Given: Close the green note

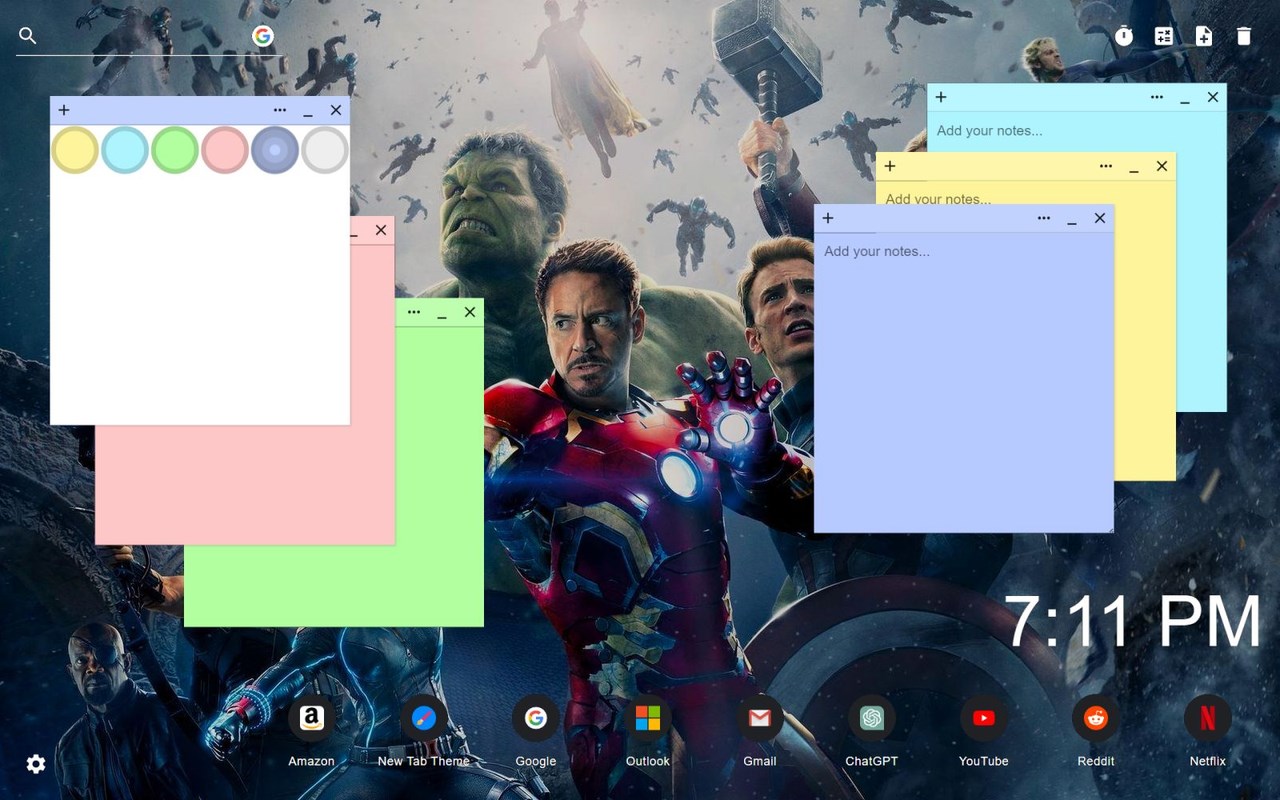Looking at the screenshot, I should pos(470,312).
